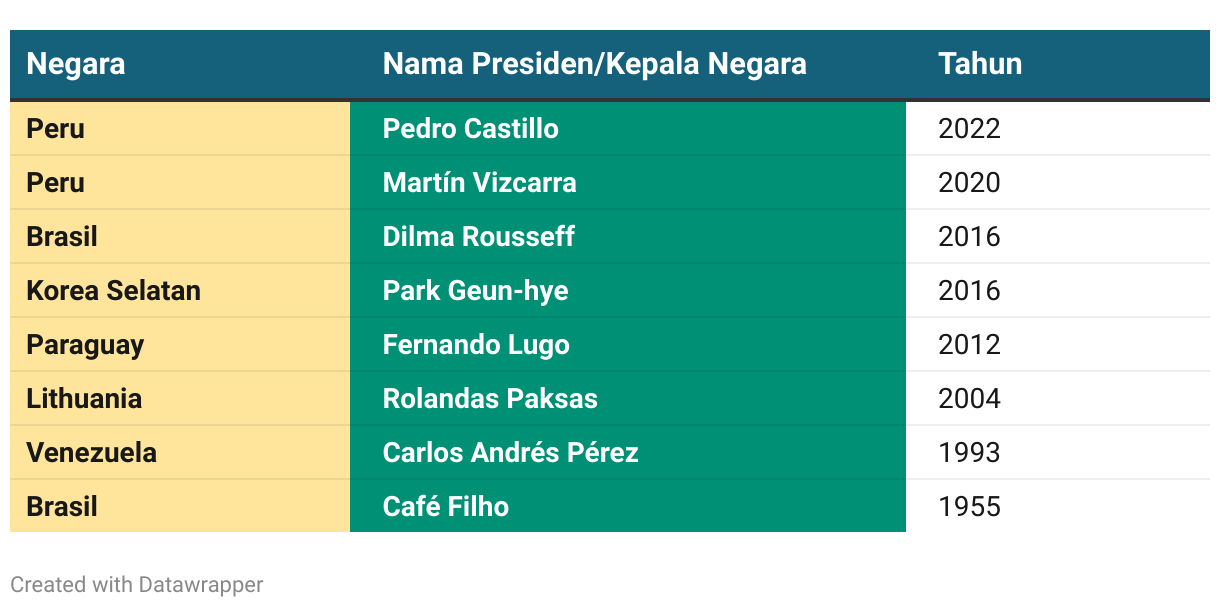This screenshot has width=1220, height=608.
Task: Click the Negara column header
Action: tap(76, 64)
